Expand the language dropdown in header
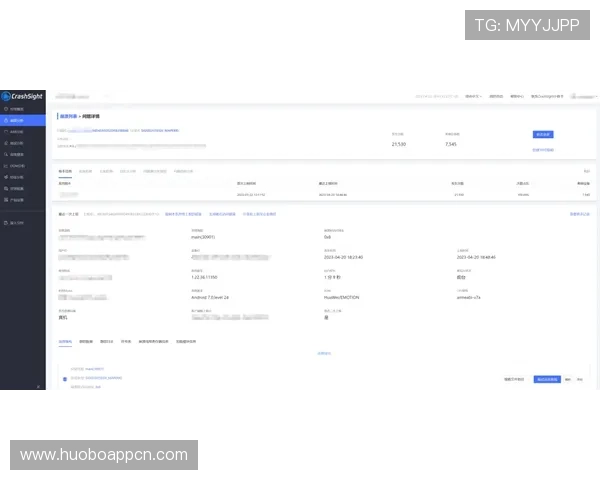 pos(474,96)
